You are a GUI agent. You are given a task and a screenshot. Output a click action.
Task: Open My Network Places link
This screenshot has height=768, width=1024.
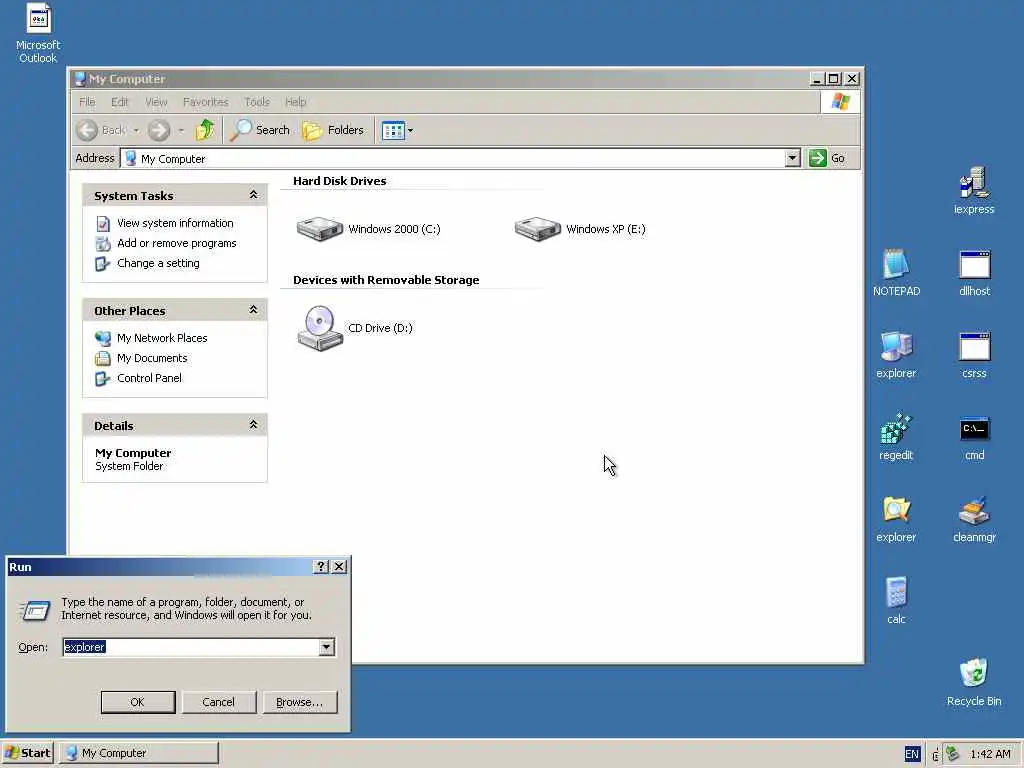tap(162, 338)
